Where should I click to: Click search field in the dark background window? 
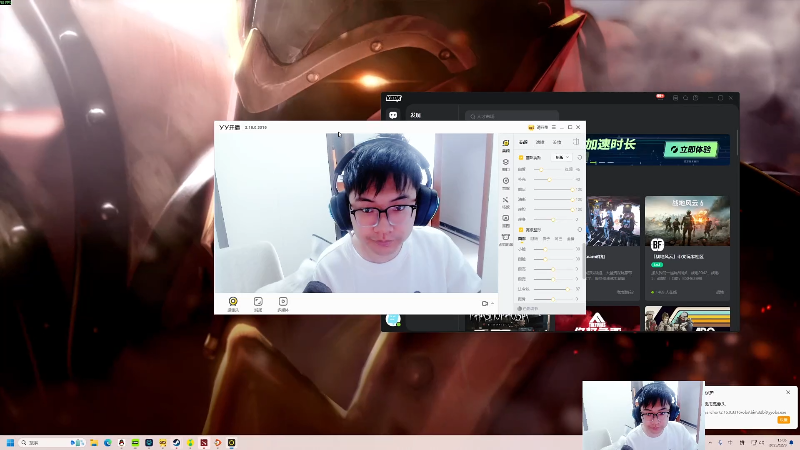click(513, 116)
